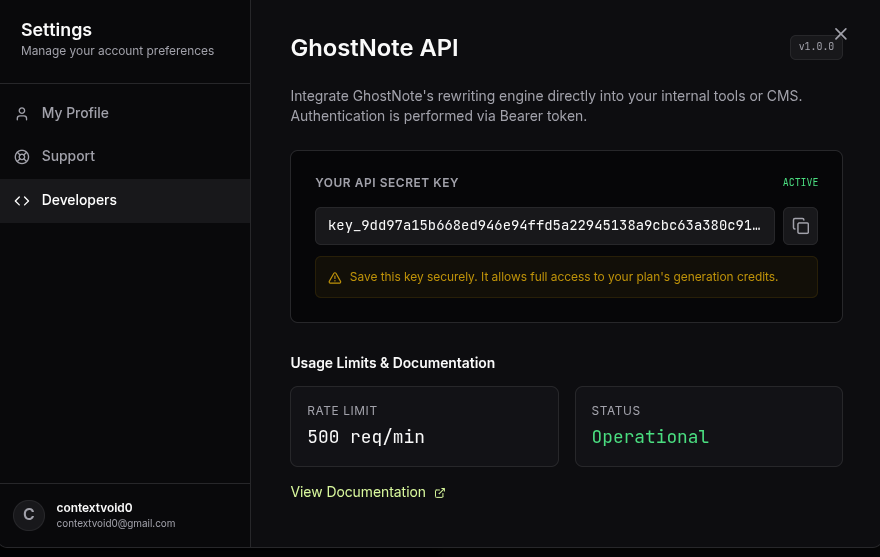This screenshot has width=880, height=557.
Task: Click the GhostNote API heading
Action: click(374, 48)
